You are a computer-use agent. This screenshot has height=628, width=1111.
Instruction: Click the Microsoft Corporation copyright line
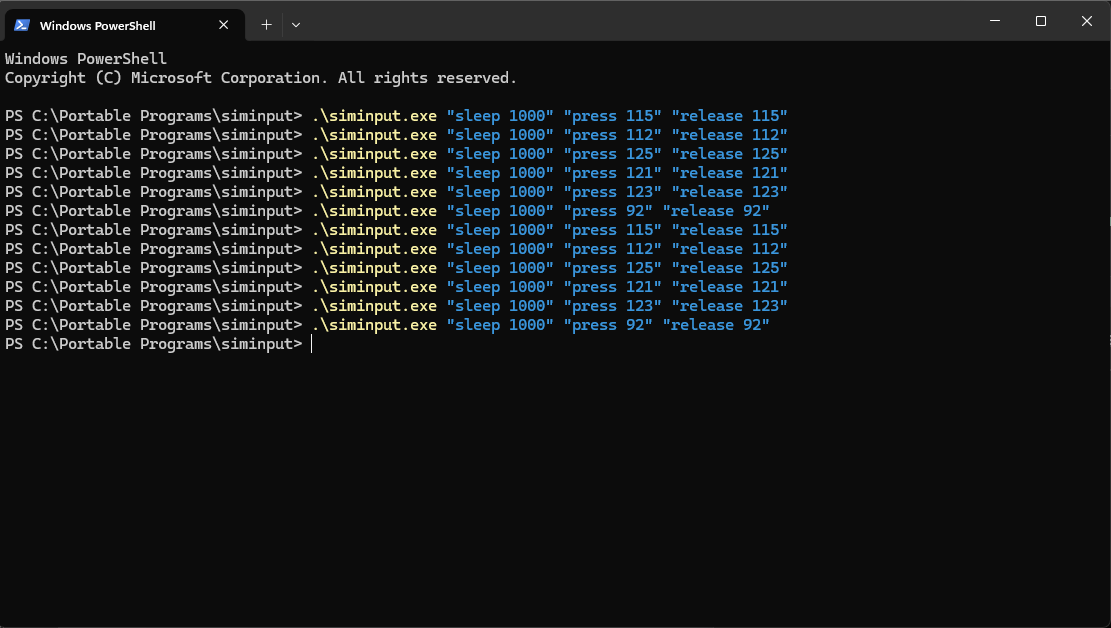click(261, 78)
